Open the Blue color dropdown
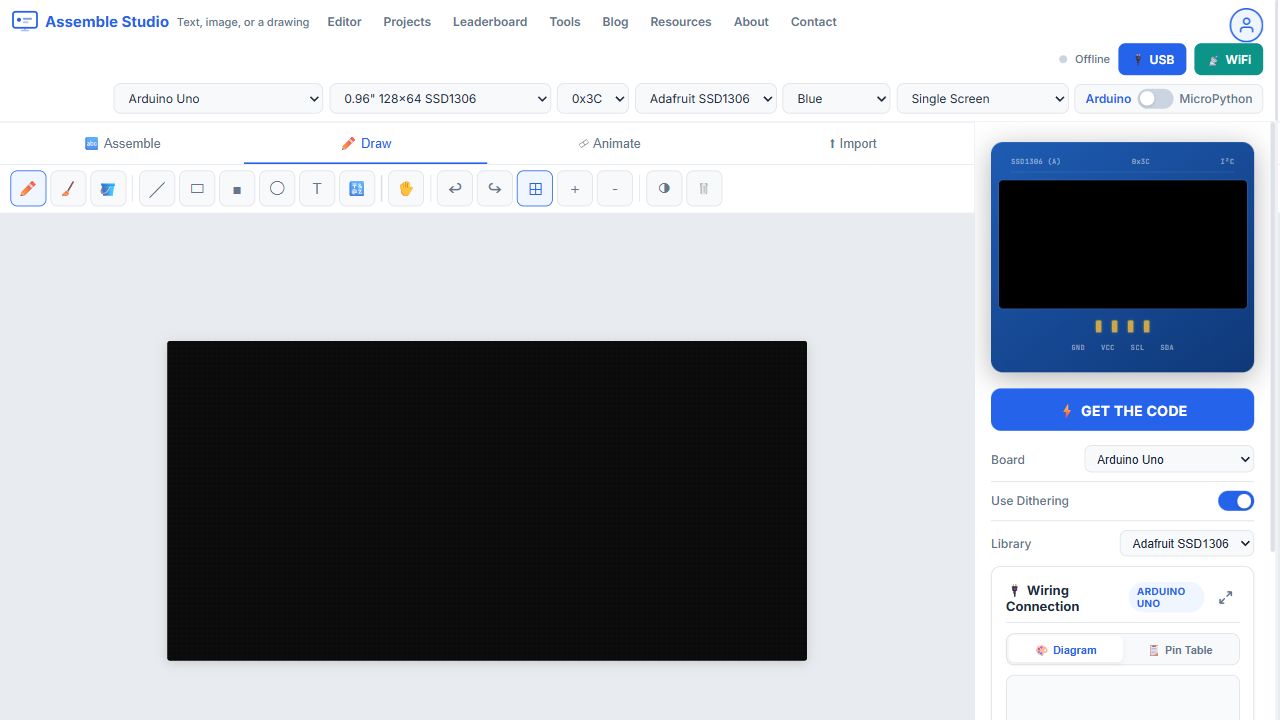1280x720 pixels. coord(836,99)
